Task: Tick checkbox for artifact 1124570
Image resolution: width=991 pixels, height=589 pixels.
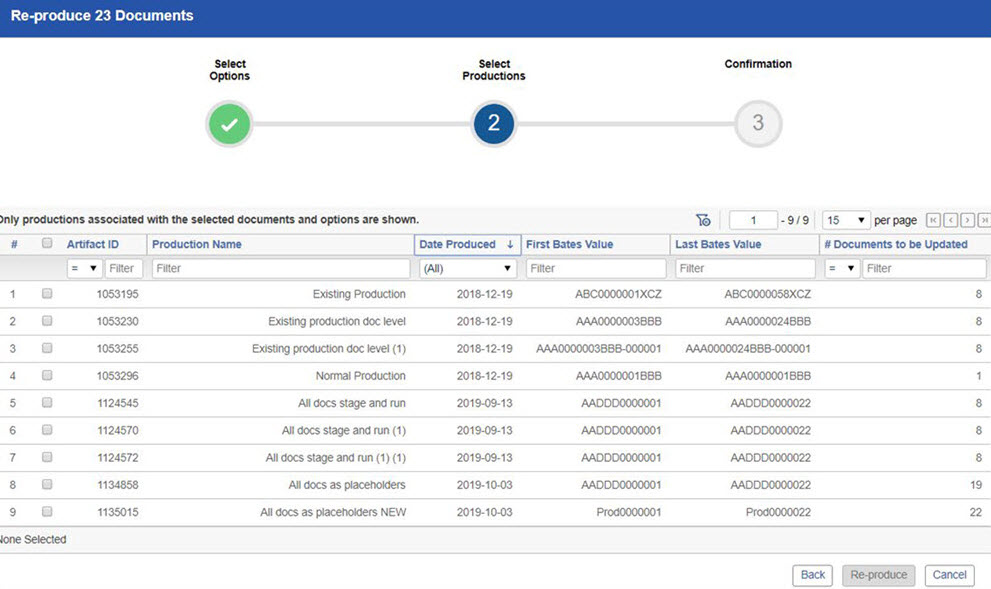Action: (x=47, y=429)
